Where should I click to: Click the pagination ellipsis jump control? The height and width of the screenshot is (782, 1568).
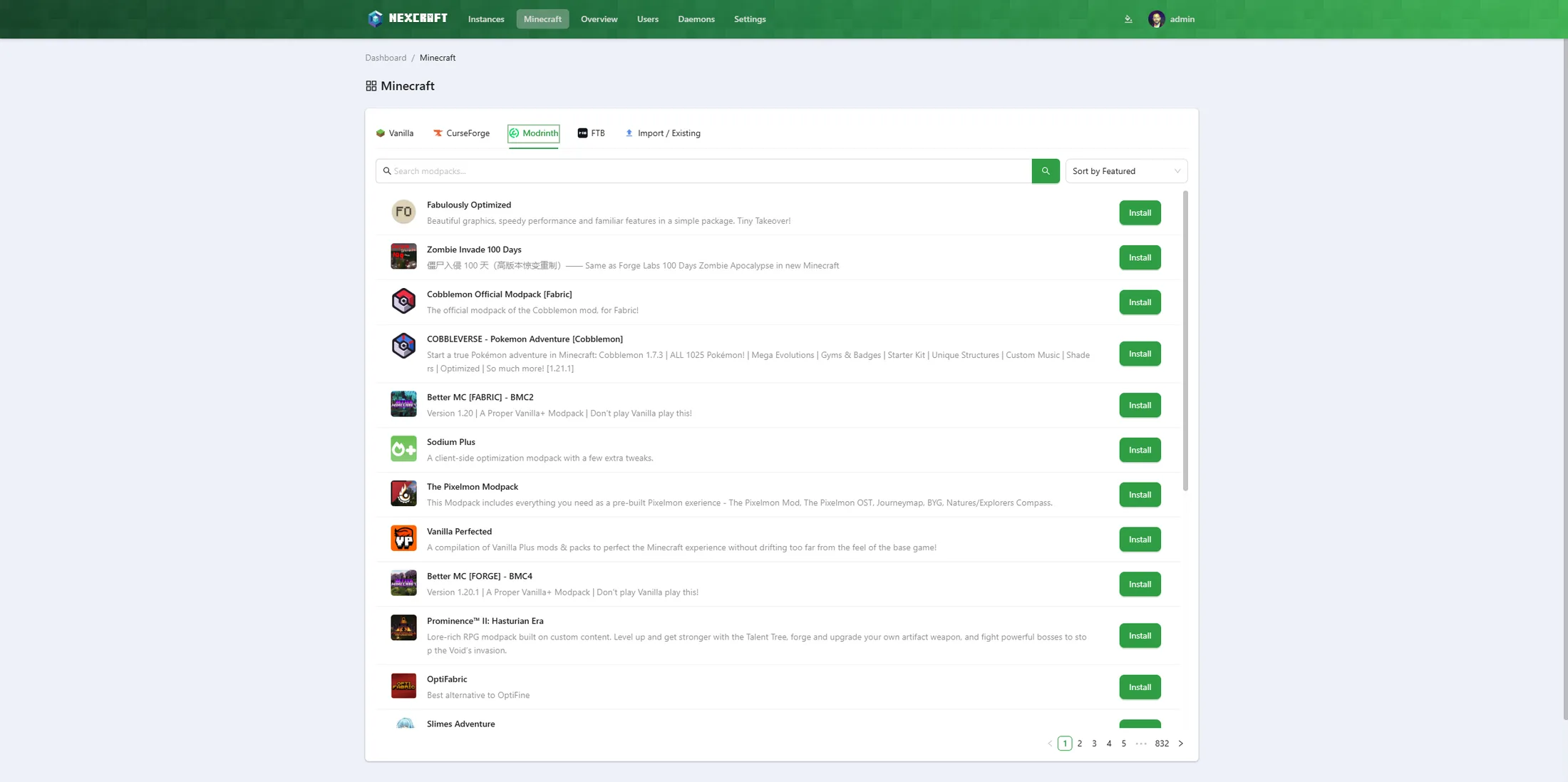1141,744
